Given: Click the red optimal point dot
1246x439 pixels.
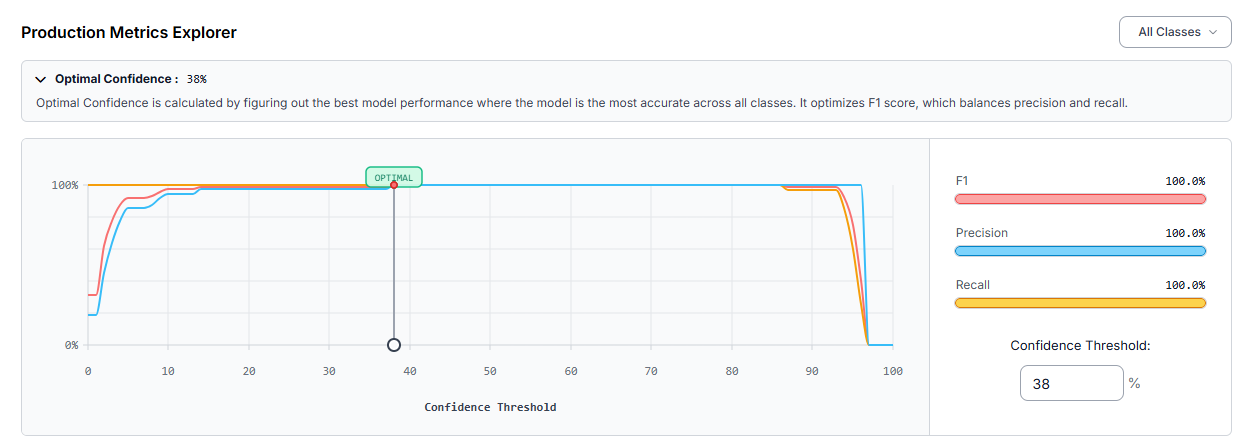Looking at the screenshot, I should 394,185.
